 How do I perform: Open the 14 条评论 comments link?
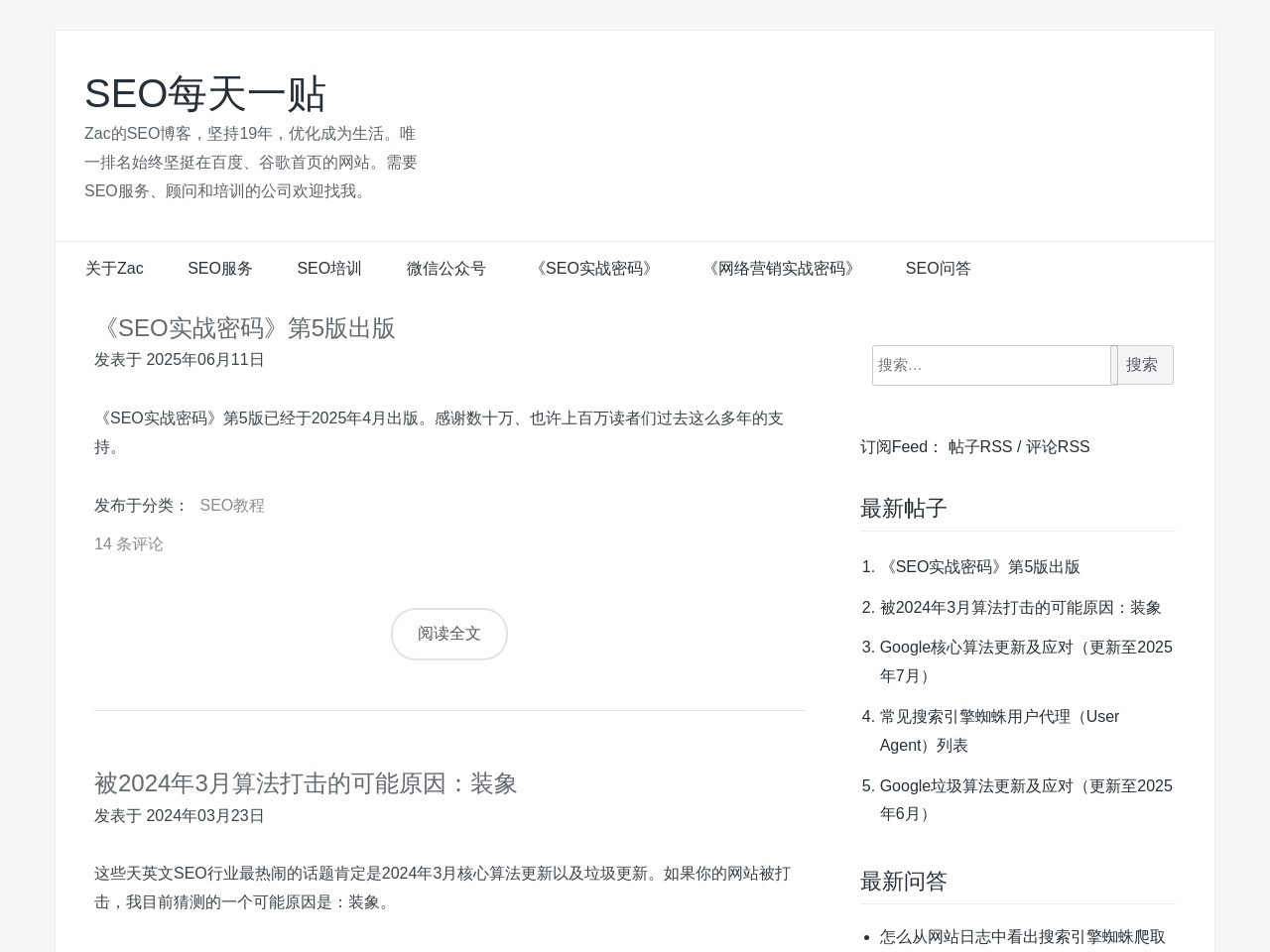pos(129,543)
